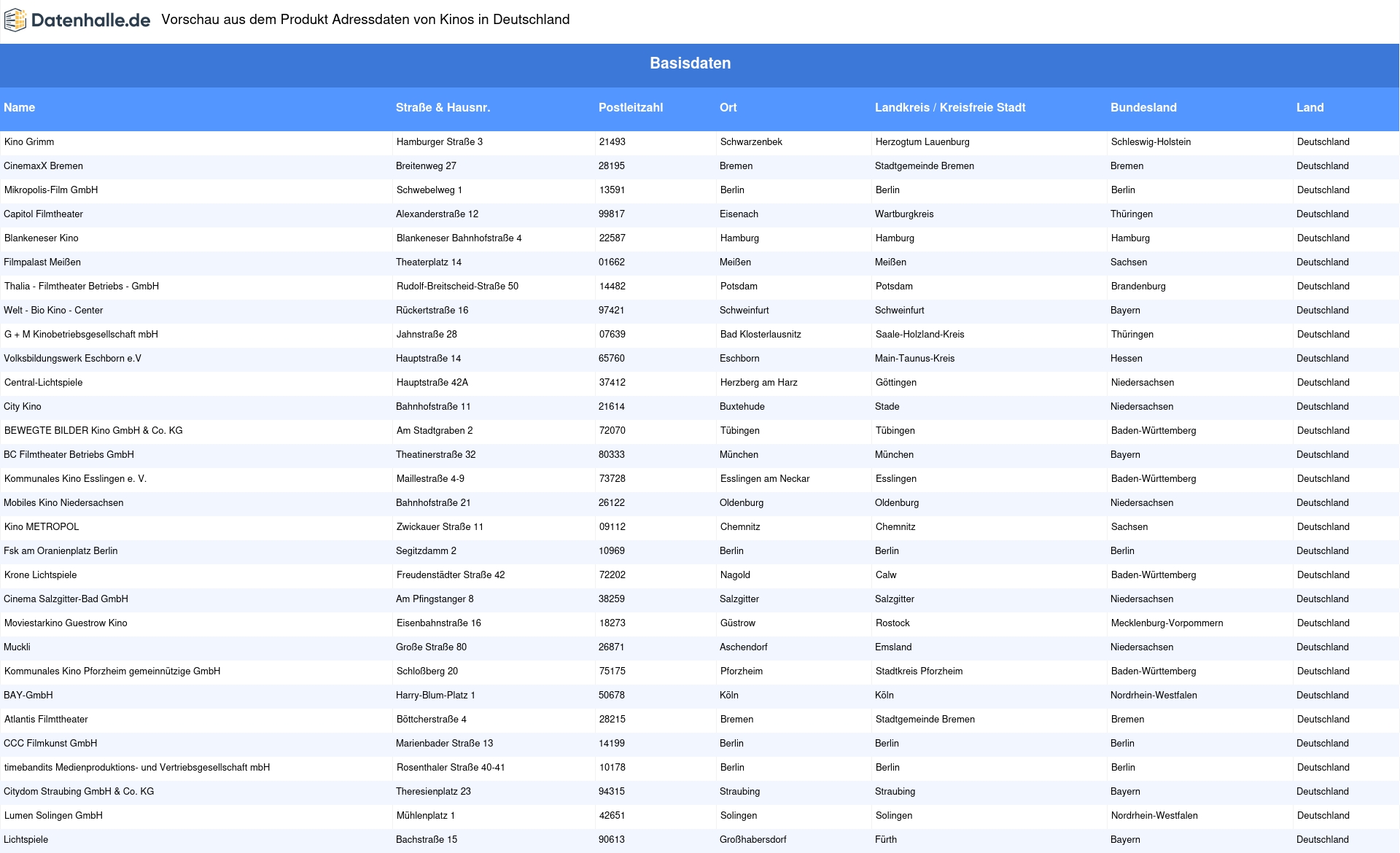Select Volksbildungswerk Eschborn e.V
Image resolution: width=1400 pixels, height=853 pixels.
click(72, 359)
